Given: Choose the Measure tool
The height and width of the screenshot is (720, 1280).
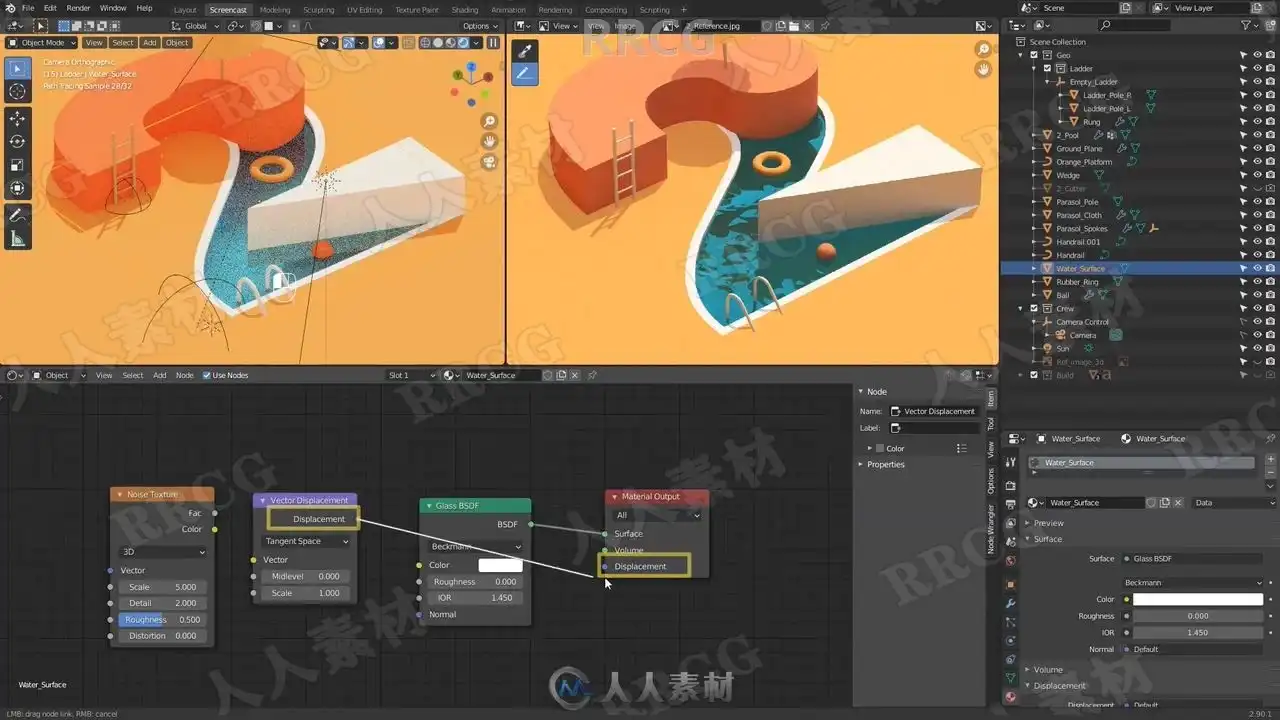Looking at the screenshot, I should (x=17, y=238).
